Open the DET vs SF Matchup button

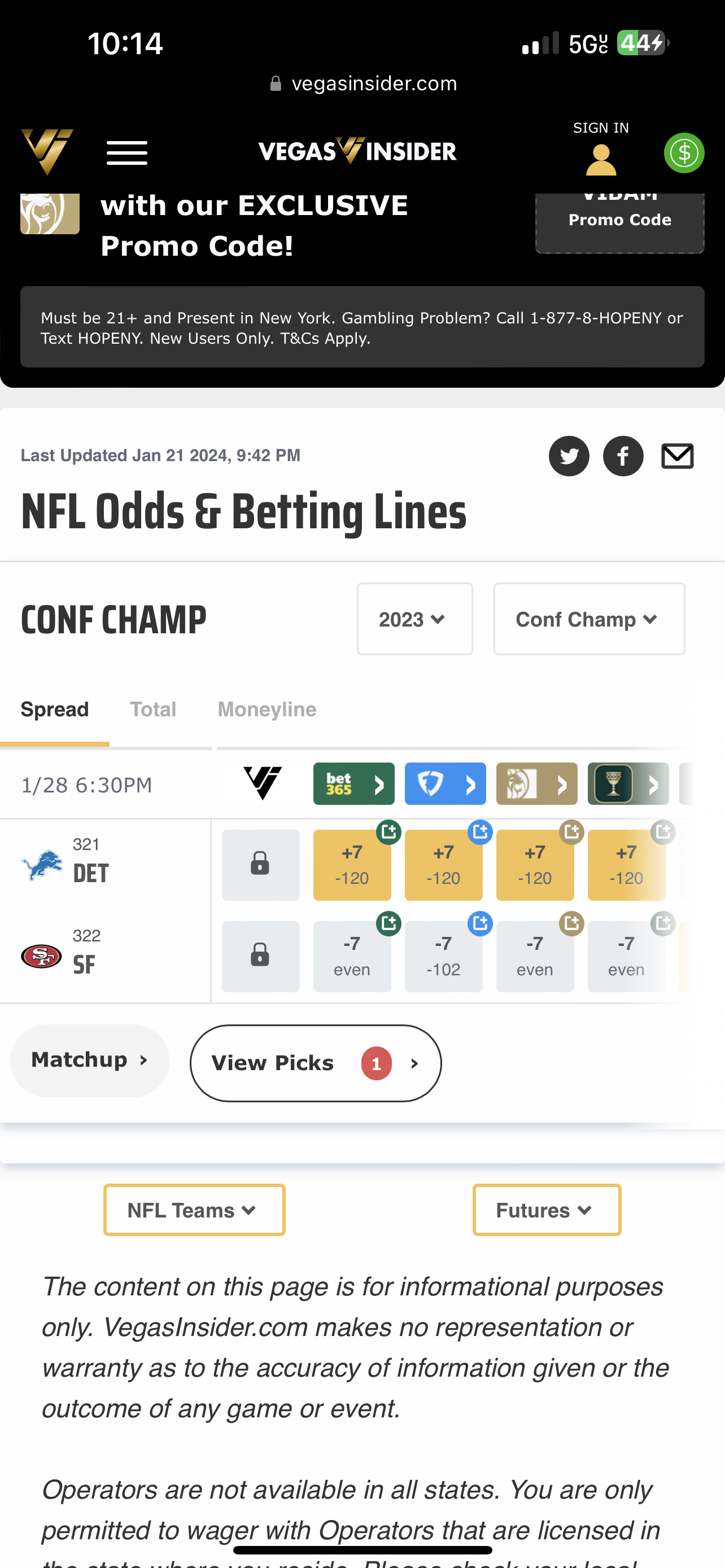click(89, 1061)
